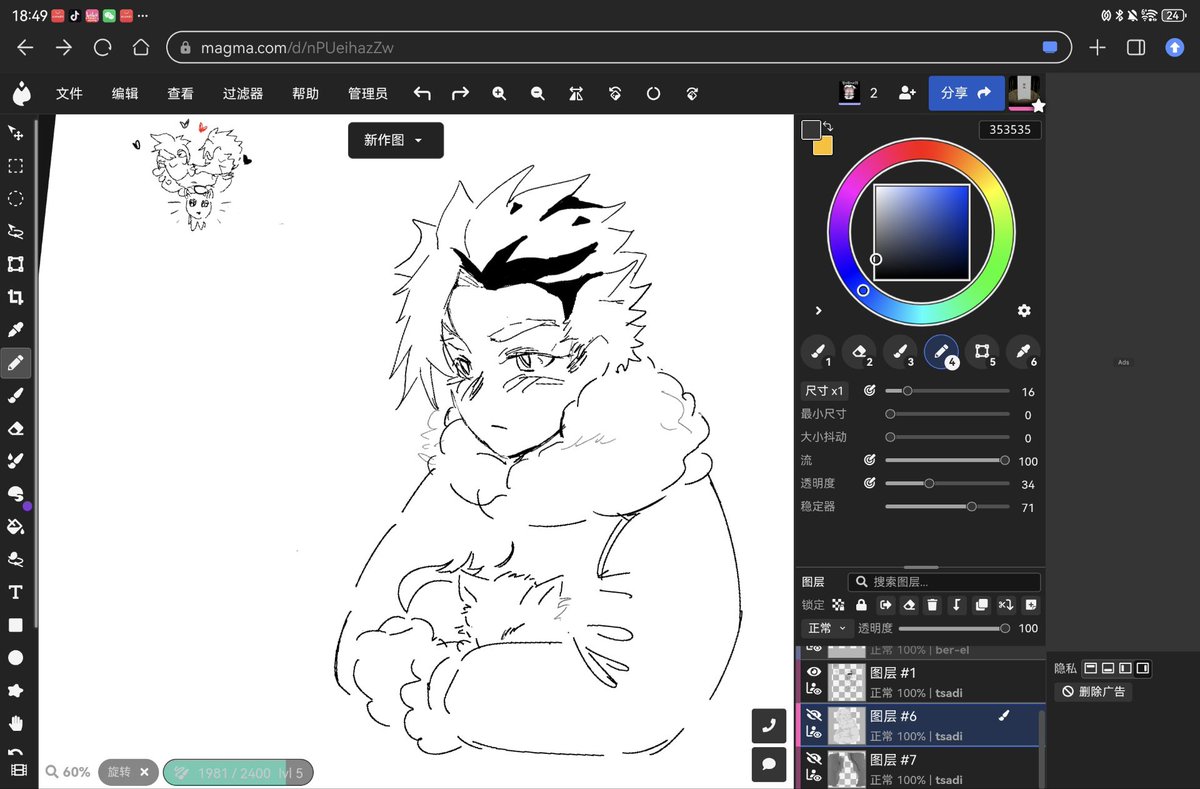Viewport: 1200px width, 789px height.
Task: Select the hand pan tool
Action: [x=16, y=723]
